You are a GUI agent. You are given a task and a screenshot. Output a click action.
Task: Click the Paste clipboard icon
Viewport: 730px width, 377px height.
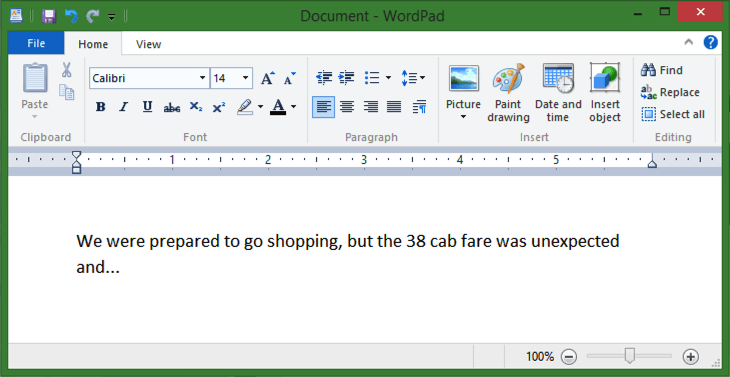[x=35, y=78]
